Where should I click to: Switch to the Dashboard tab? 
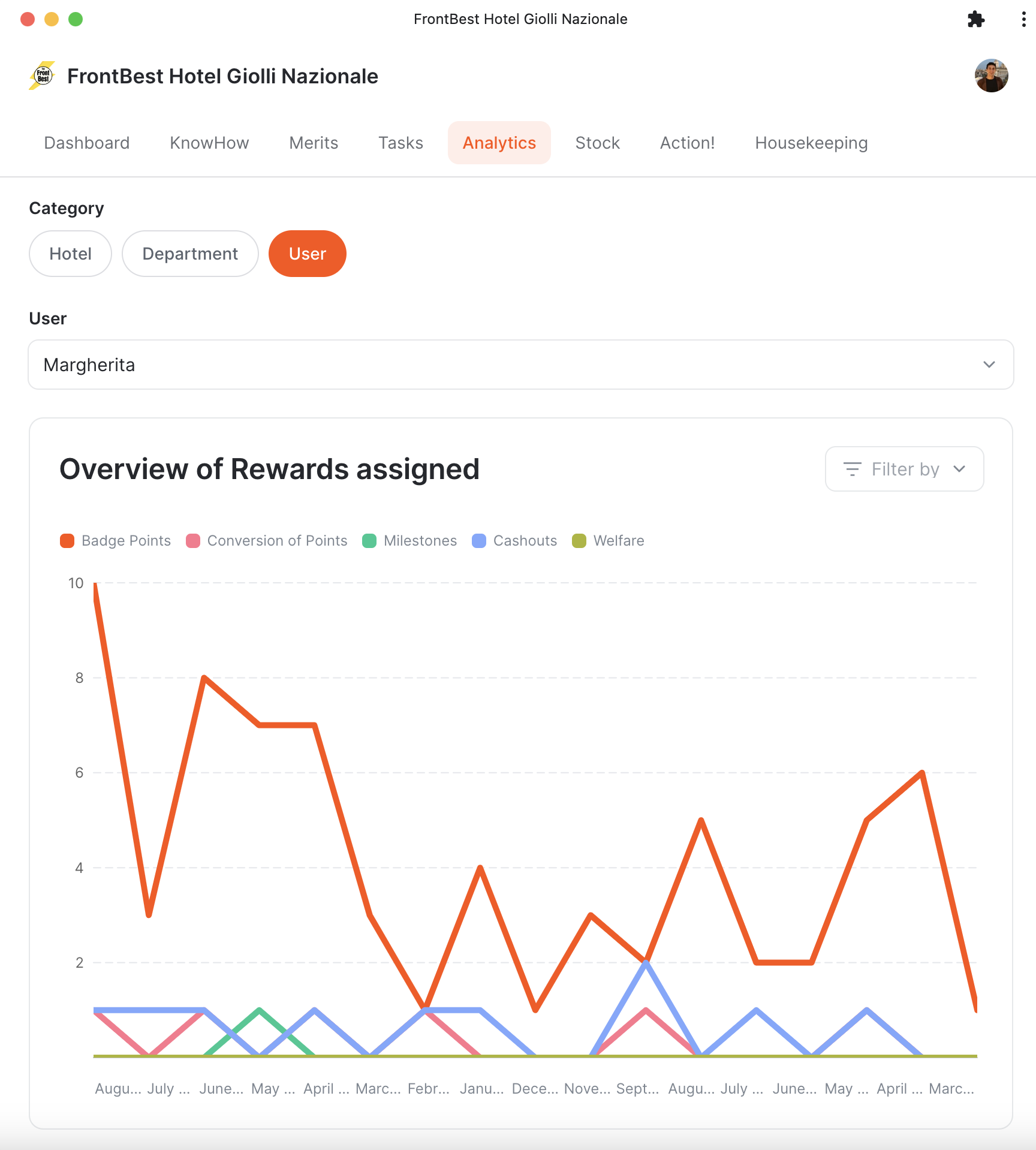click(x=87, y=143)
